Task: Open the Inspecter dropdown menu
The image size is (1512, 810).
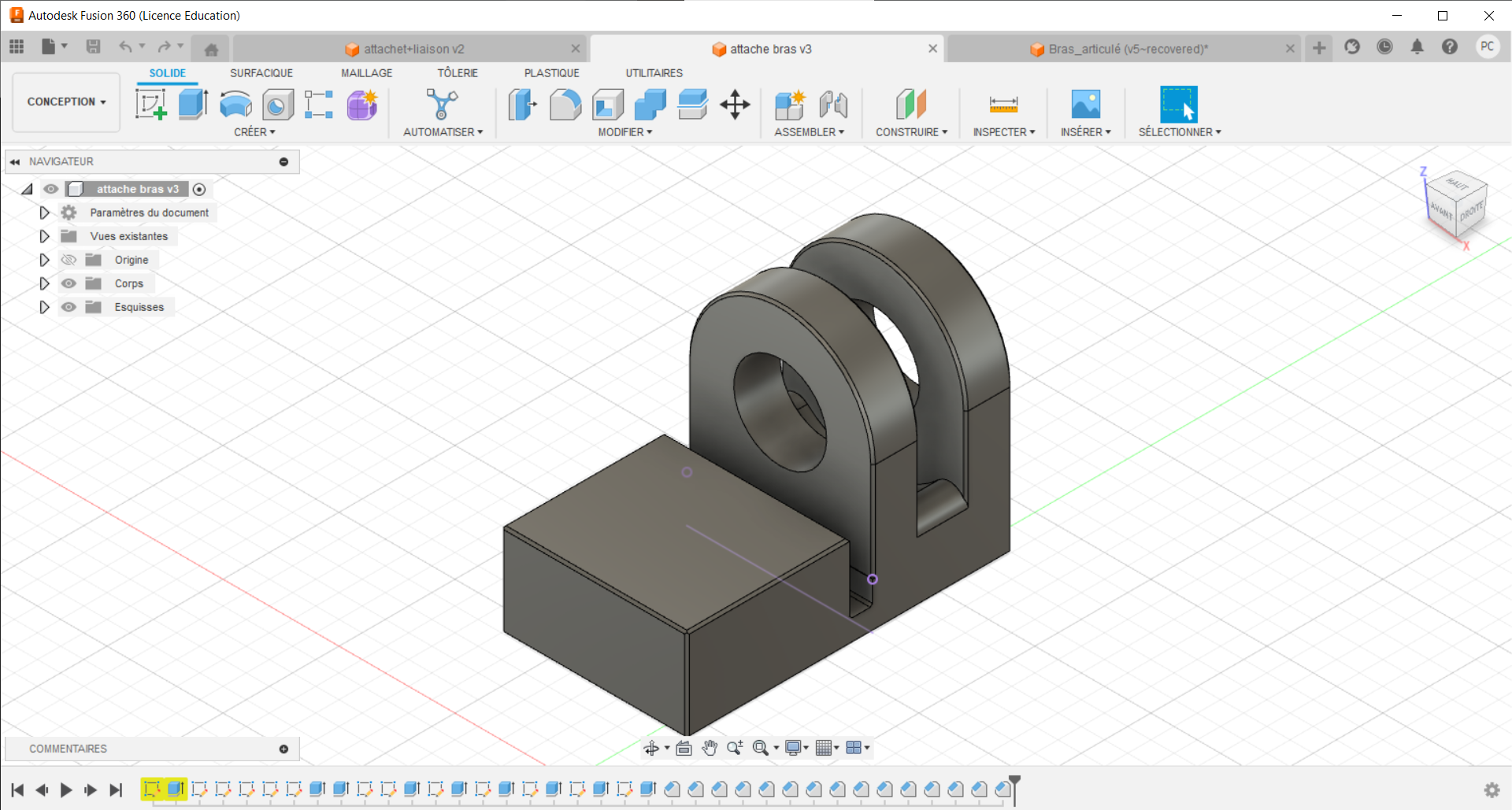Action: (x=1004, y=132)
